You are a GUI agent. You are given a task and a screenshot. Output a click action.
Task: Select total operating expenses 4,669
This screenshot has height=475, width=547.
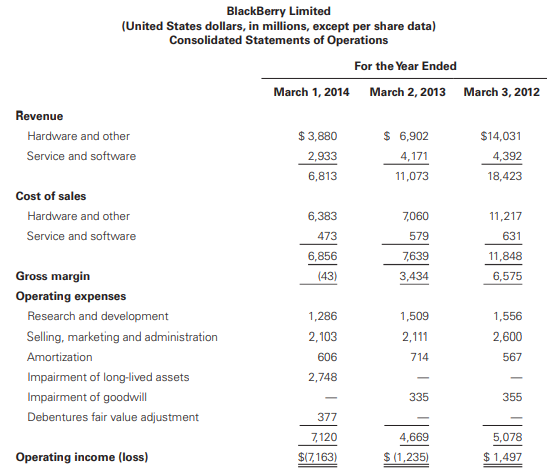coord(414,437)
